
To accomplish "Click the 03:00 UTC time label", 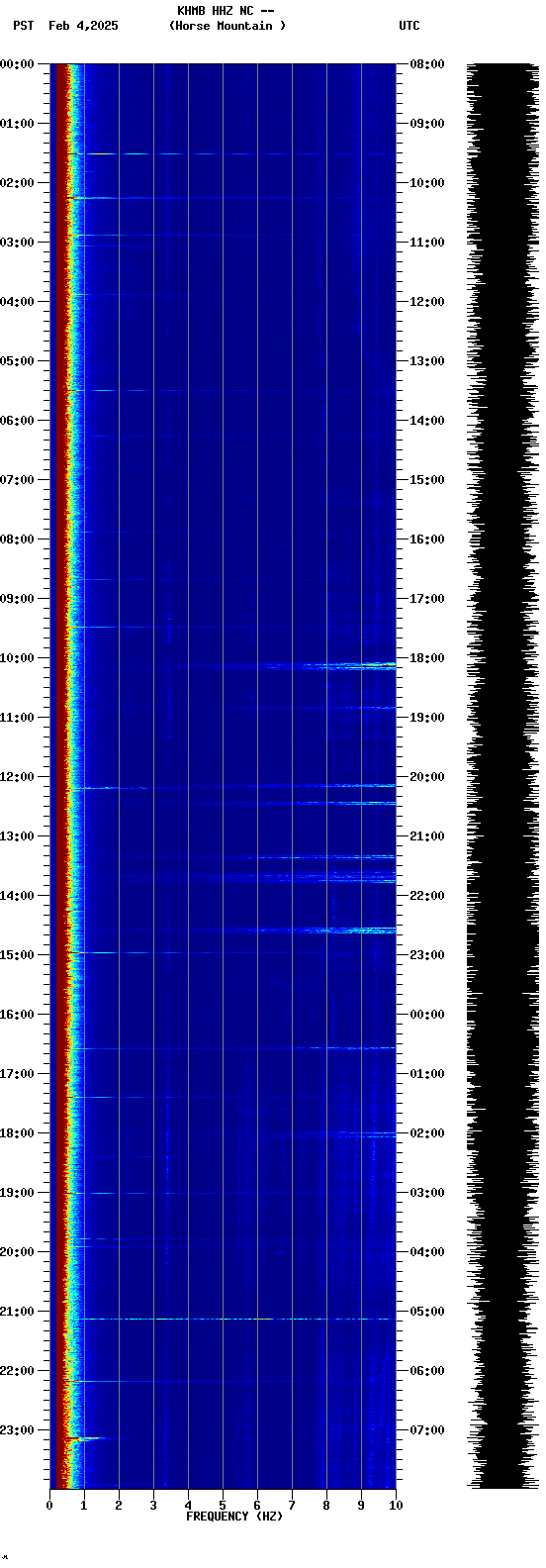I will click(x=427, y=1193).
